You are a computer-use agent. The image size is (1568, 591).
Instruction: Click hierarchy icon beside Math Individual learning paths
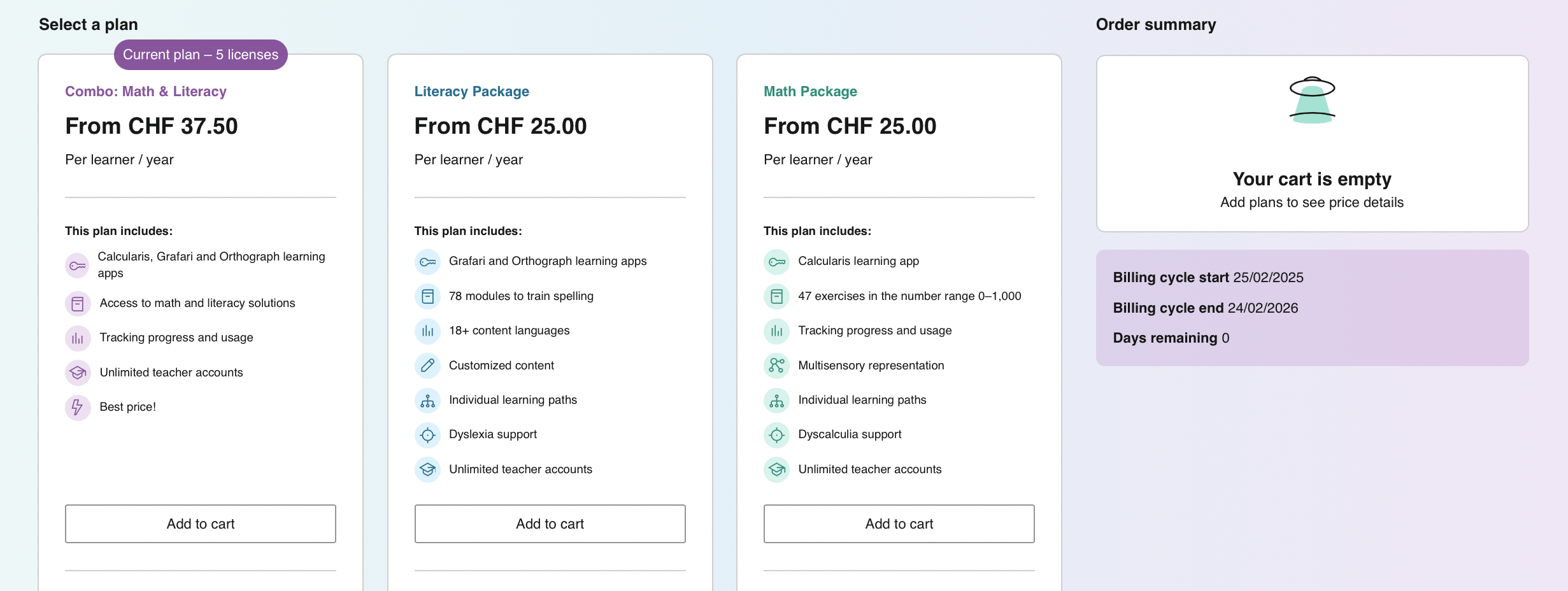click(776, 401)
